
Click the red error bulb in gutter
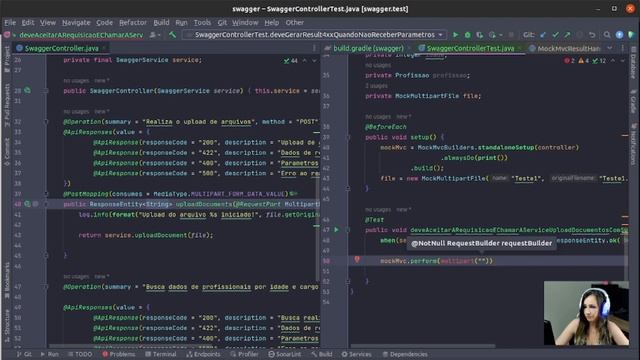(x=357, y=260)
